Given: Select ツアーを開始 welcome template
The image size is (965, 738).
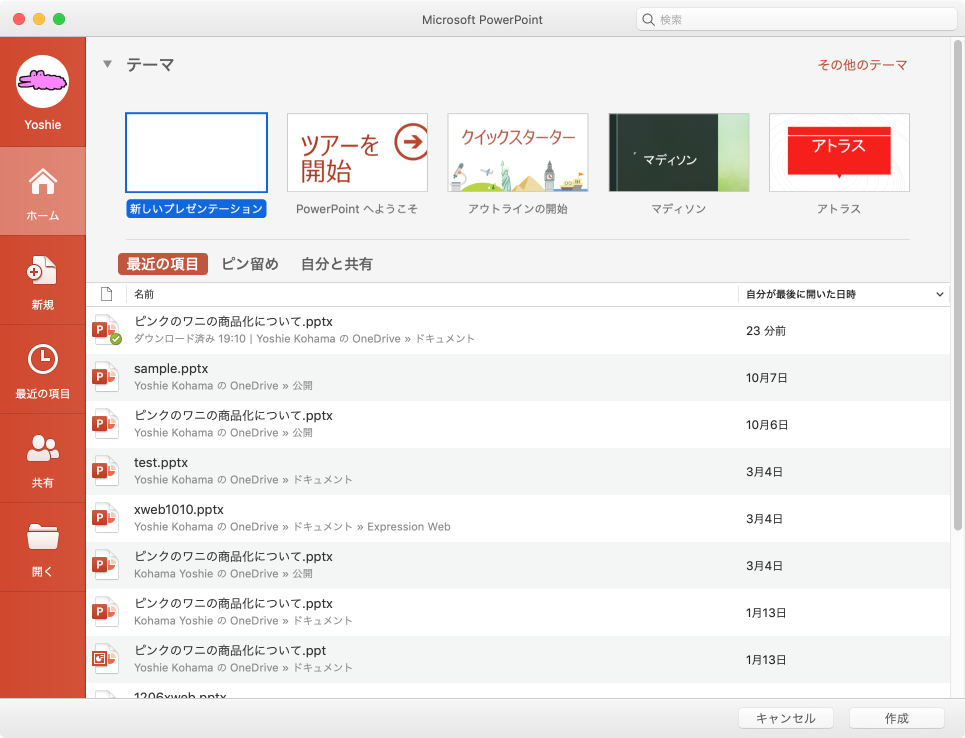Looking at the screenshot, I should [x=358, y=152].
